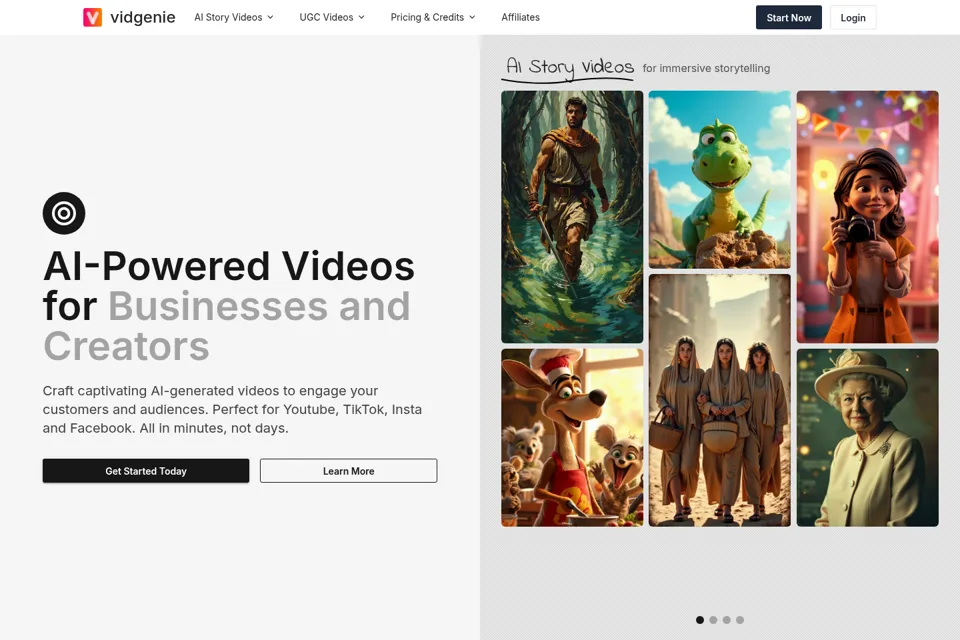
Task: Click the Login button
Action: pos(853,18)
